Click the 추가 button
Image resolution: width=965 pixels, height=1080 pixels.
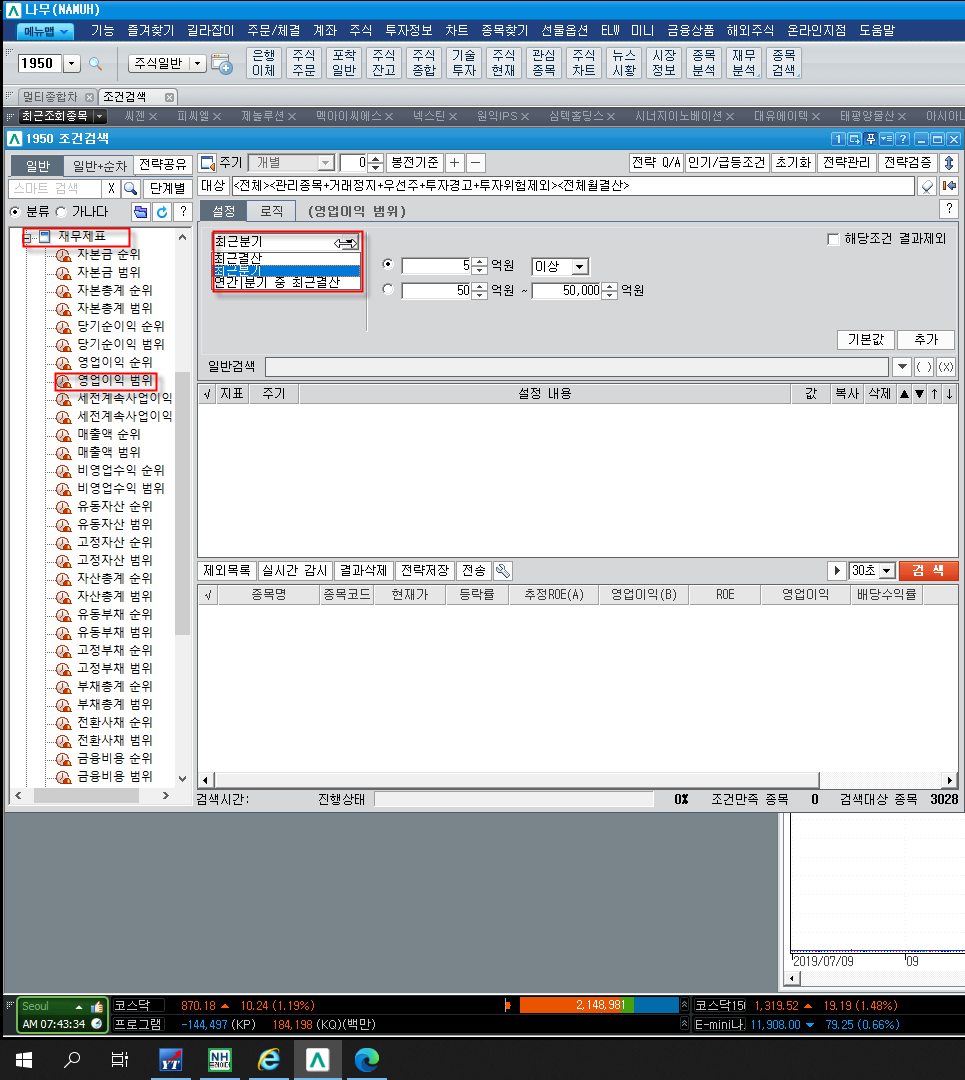tap(925, 340)
